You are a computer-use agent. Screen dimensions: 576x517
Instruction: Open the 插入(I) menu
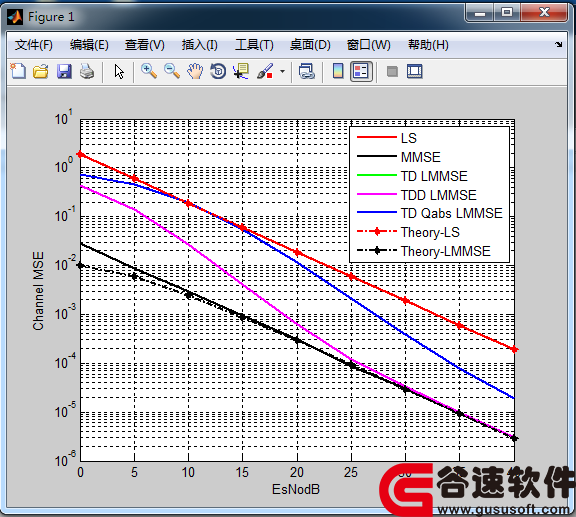point(199,45)
